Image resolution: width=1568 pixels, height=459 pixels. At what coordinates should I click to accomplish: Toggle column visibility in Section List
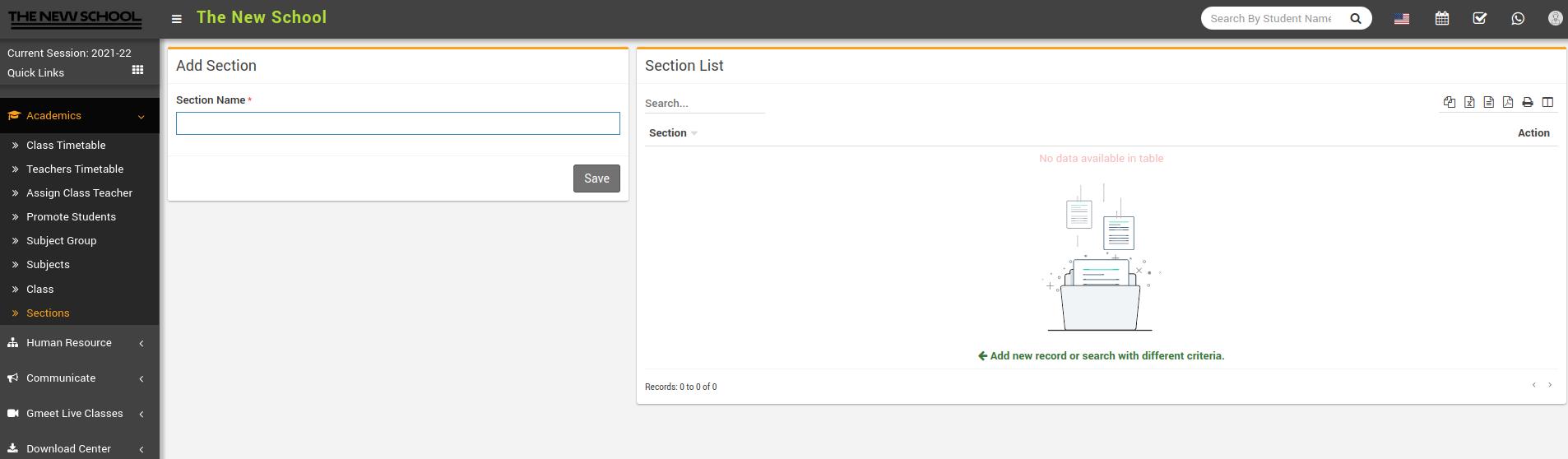click(1547, 102)
